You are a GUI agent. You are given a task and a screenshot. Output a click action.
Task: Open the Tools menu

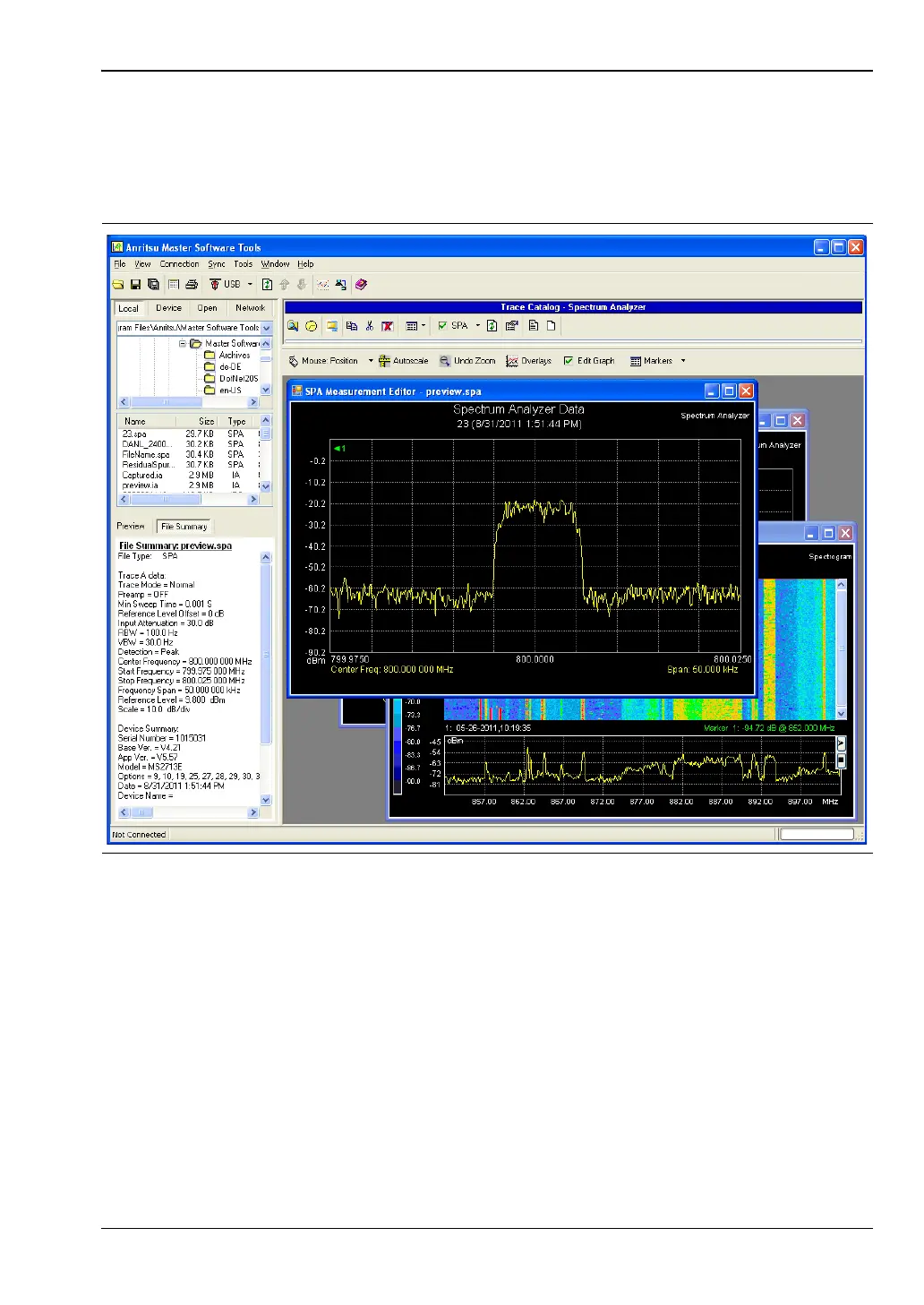[x=243, y=264]
